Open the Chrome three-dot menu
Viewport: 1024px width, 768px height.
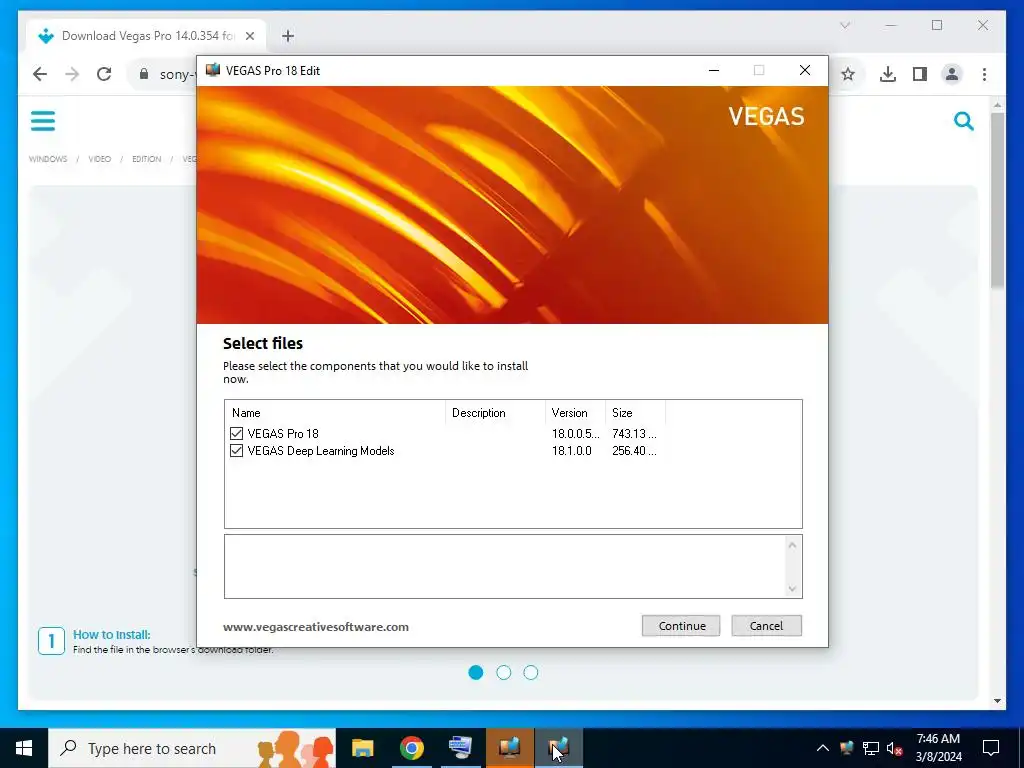(984, 74)
